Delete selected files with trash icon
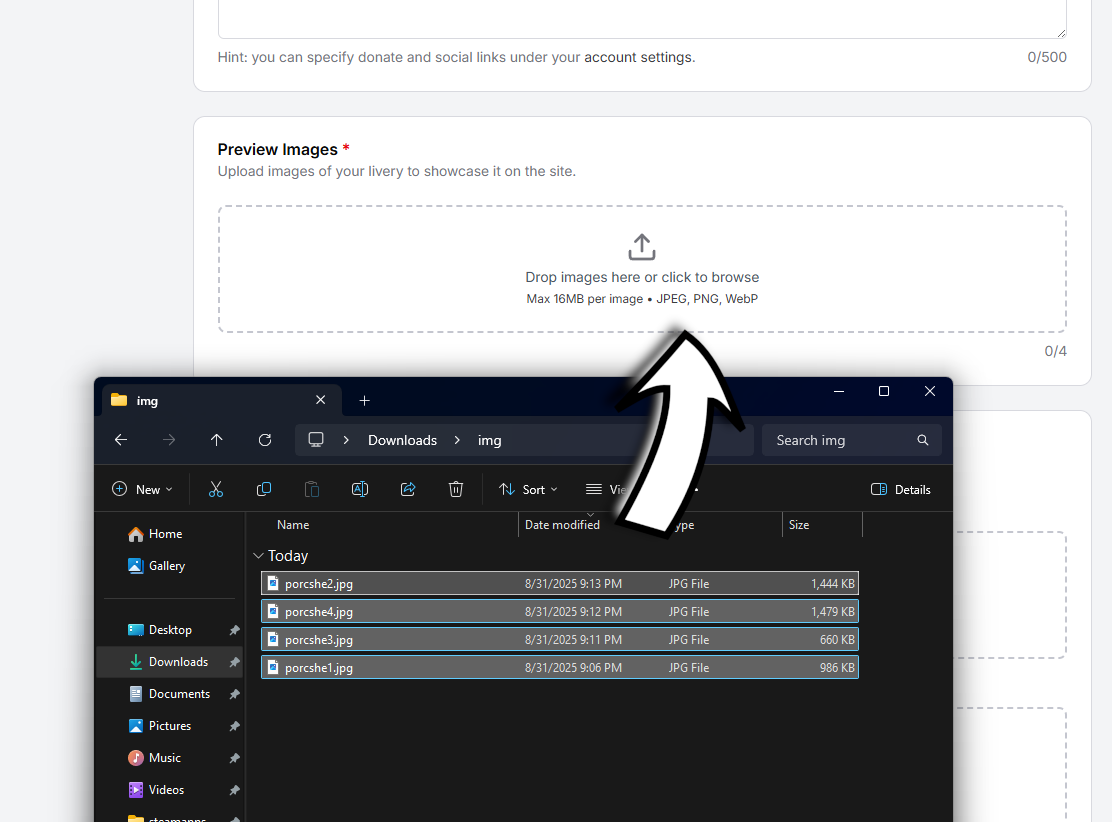 (456, 489)
